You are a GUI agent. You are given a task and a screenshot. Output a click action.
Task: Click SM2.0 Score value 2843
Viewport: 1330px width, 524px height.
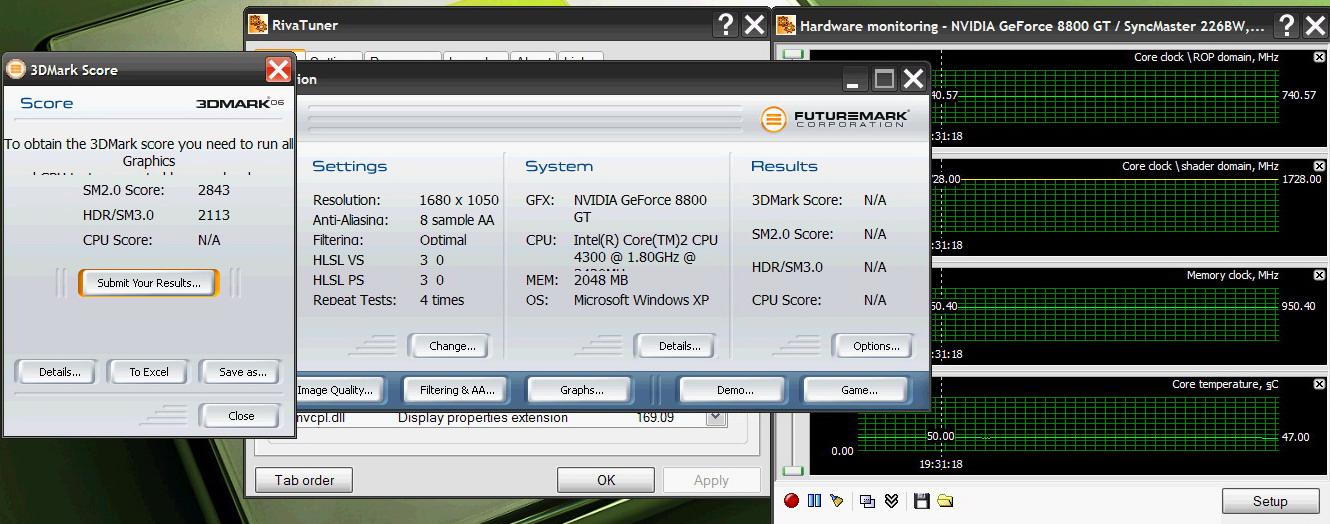tap(214, 190)
